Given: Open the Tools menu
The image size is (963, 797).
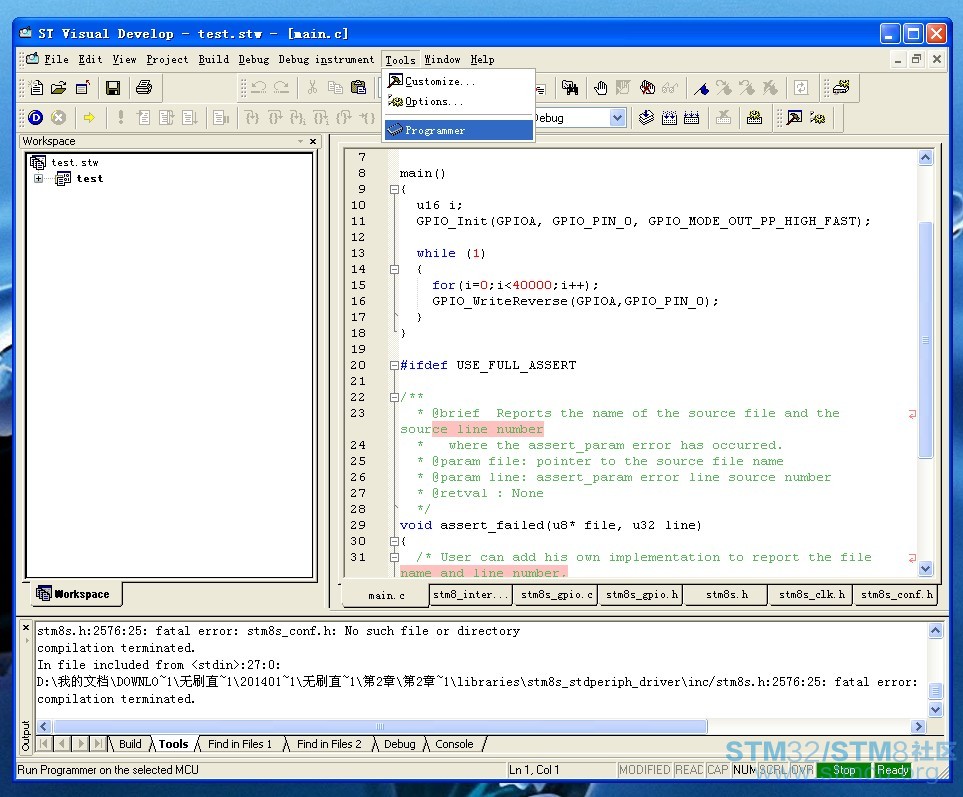Looking at the screenshot, I should click(x=400, y=60).
